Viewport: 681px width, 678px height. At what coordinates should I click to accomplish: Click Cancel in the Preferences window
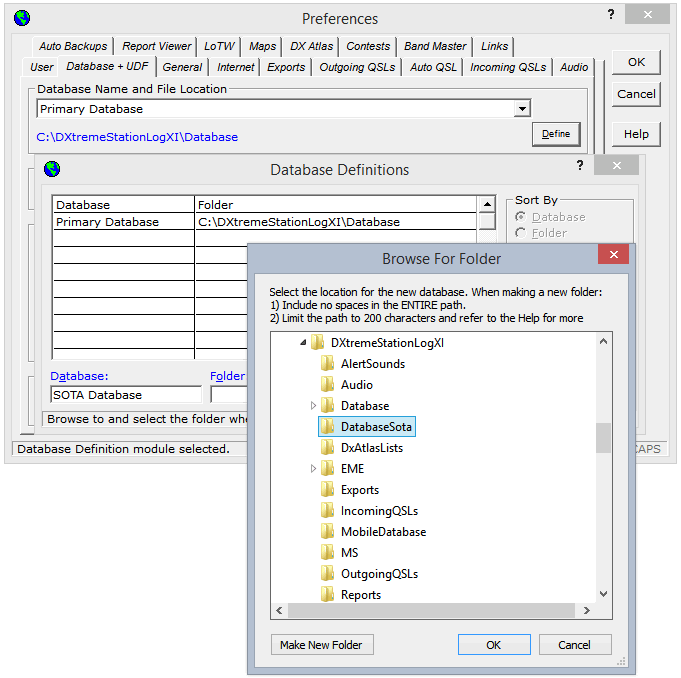(636, 94)
